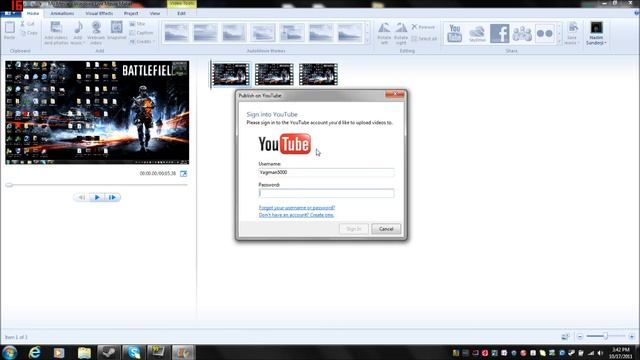This screenshot has width=640, height=360.
Task: Click the zoom time scale slider handle
Action: pos(606,336)
